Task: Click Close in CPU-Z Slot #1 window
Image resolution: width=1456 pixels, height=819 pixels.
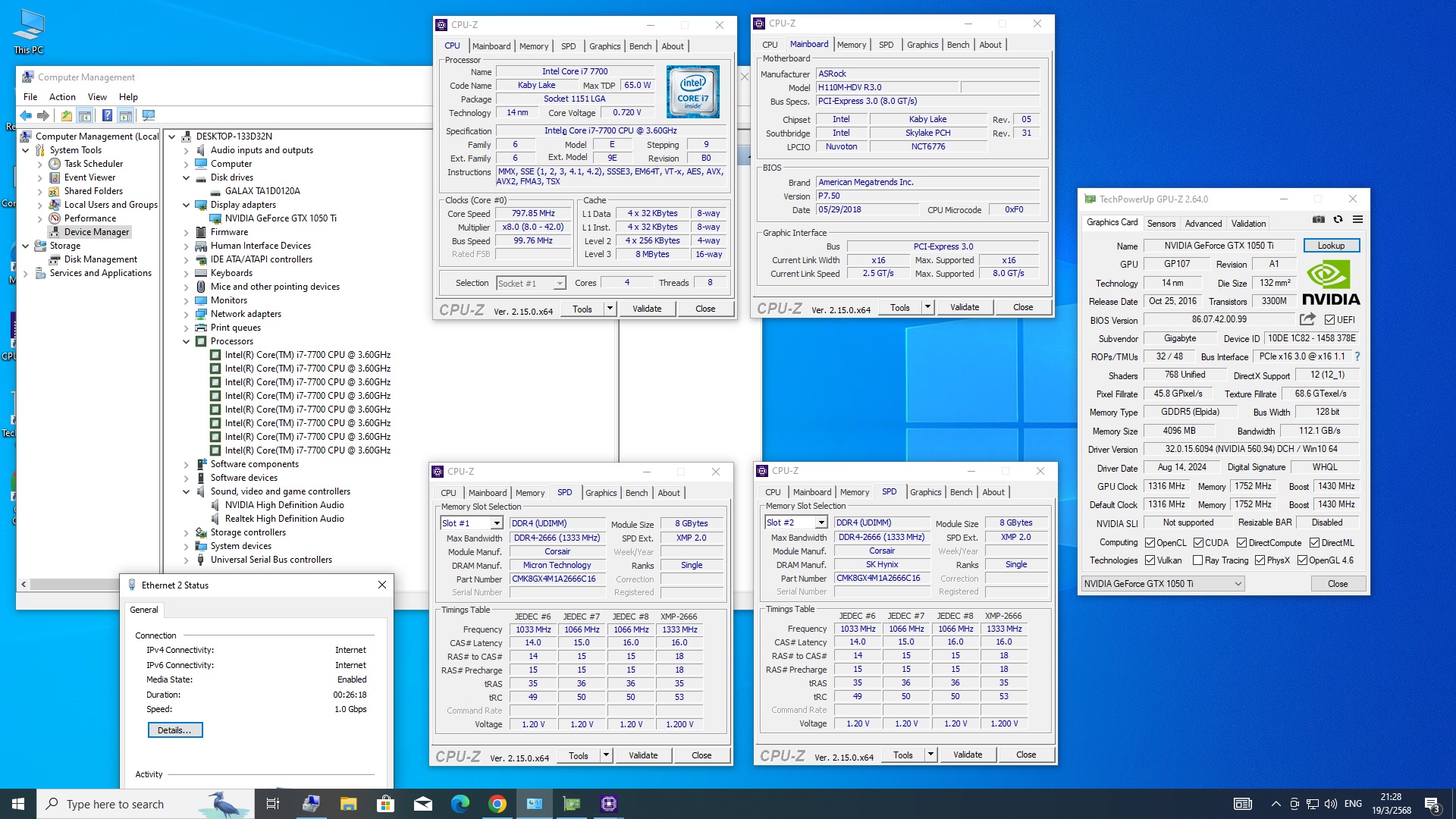Action: (701, 755)
